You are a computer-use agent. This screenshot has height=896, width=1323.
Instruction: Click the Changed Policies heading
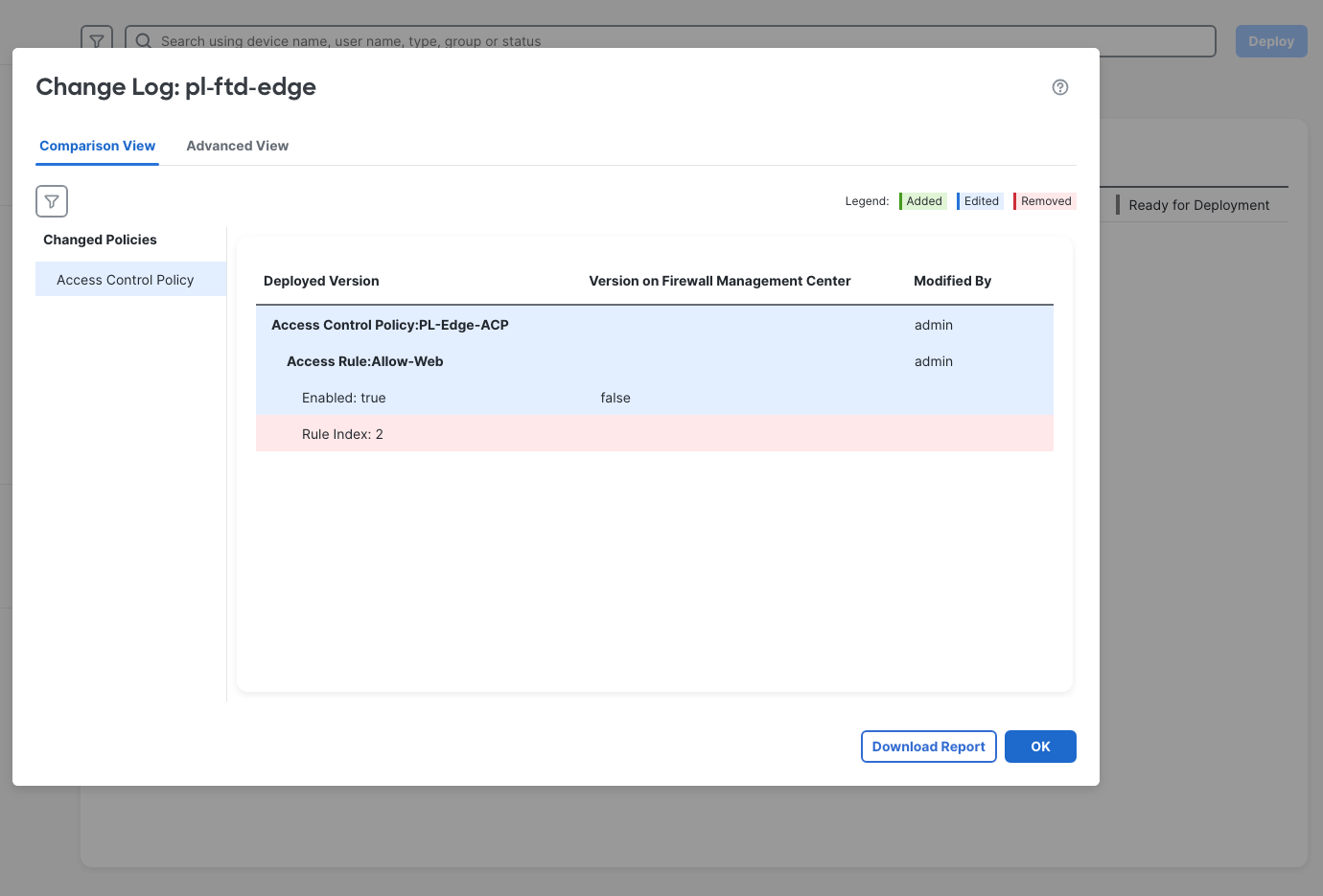coord(100,240)
